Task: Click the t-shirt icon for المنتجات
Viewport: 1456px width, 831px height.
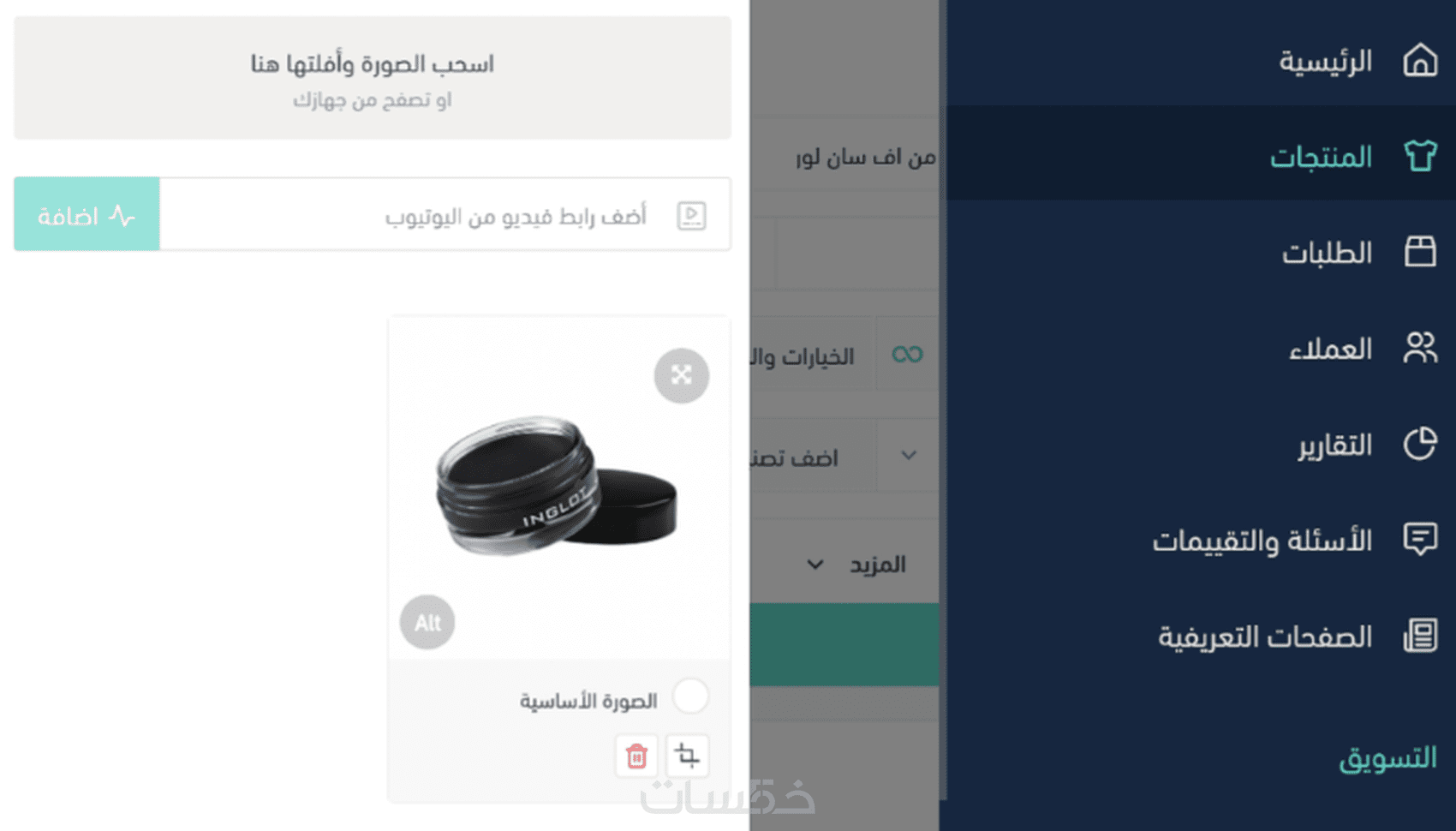Action: pos(1420,156)
